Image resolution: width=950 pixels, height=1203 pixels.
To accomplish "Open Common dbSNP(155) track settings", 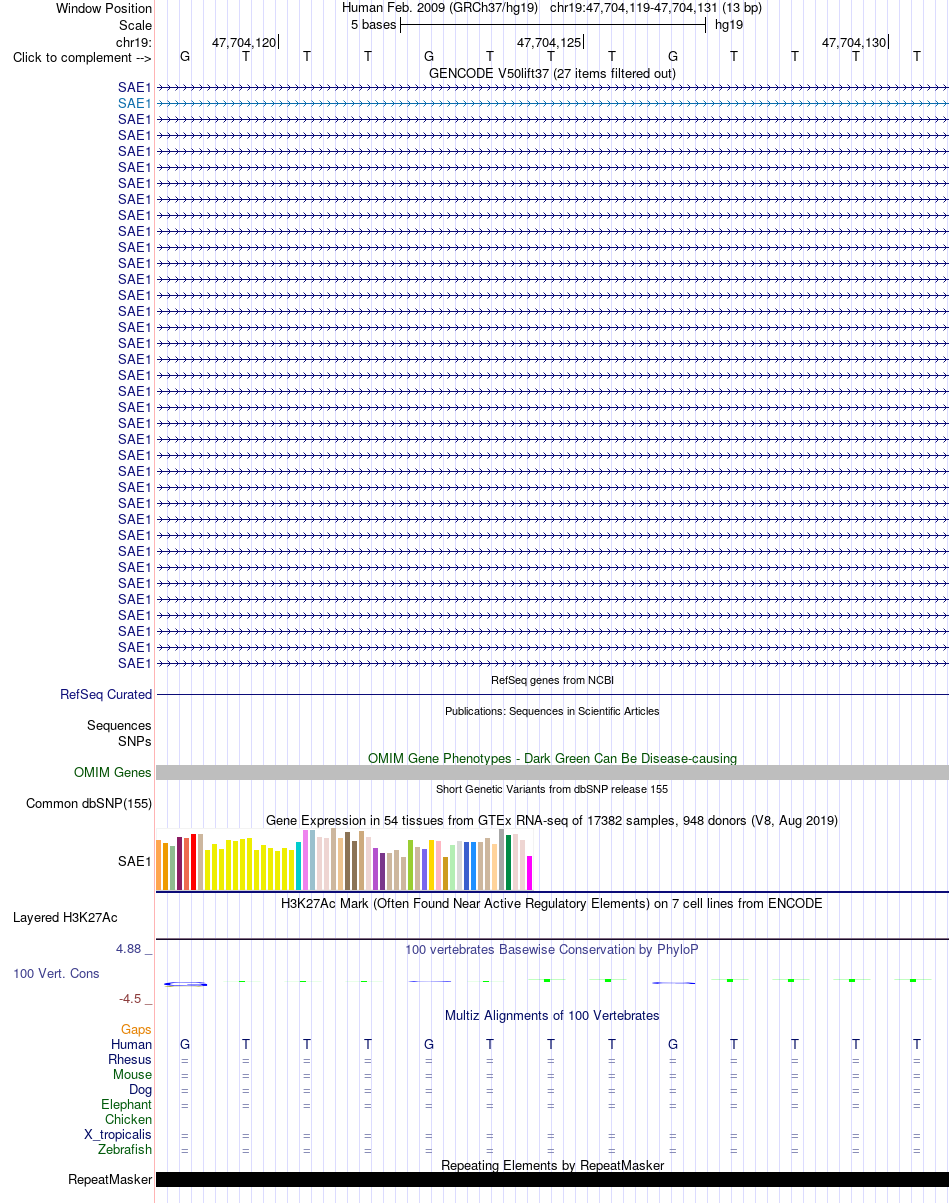I will (89, 803).
